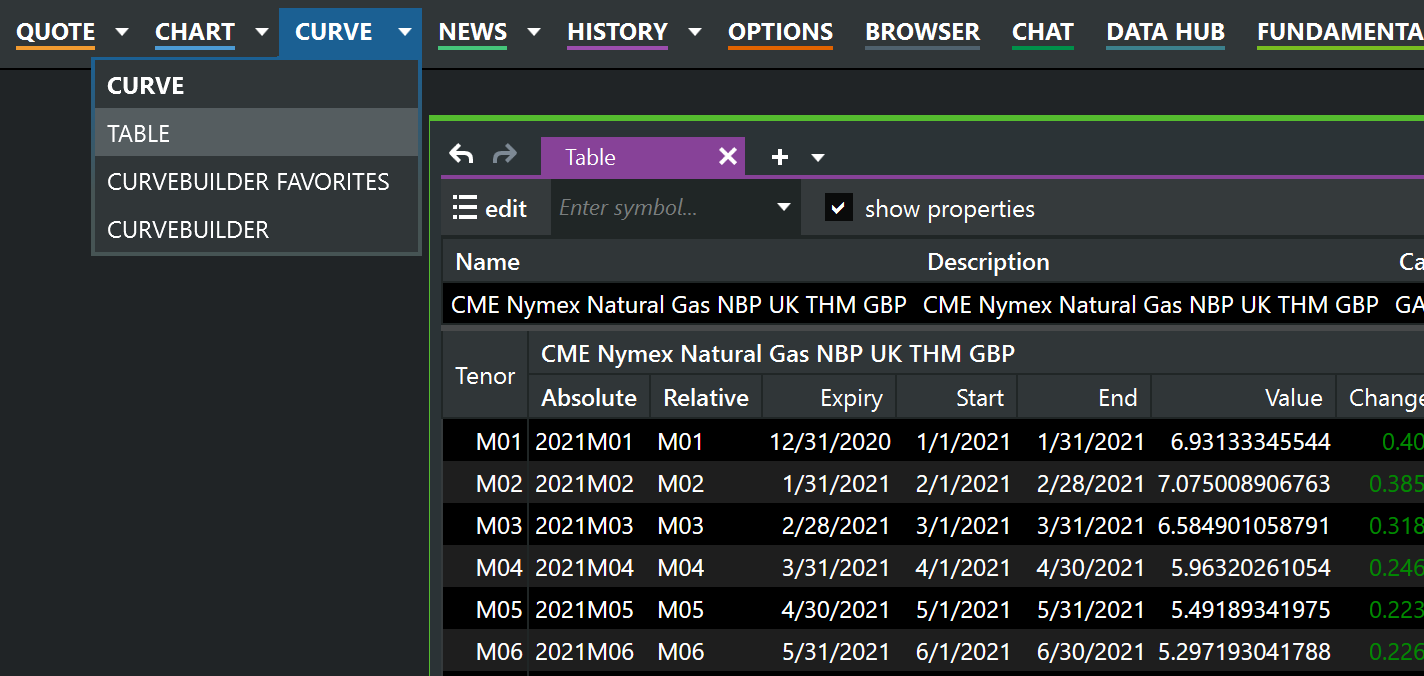Viewport: 1424px width, 676px height.
Task: Open the tab list dropdown arrow
Action: point(818,157)
